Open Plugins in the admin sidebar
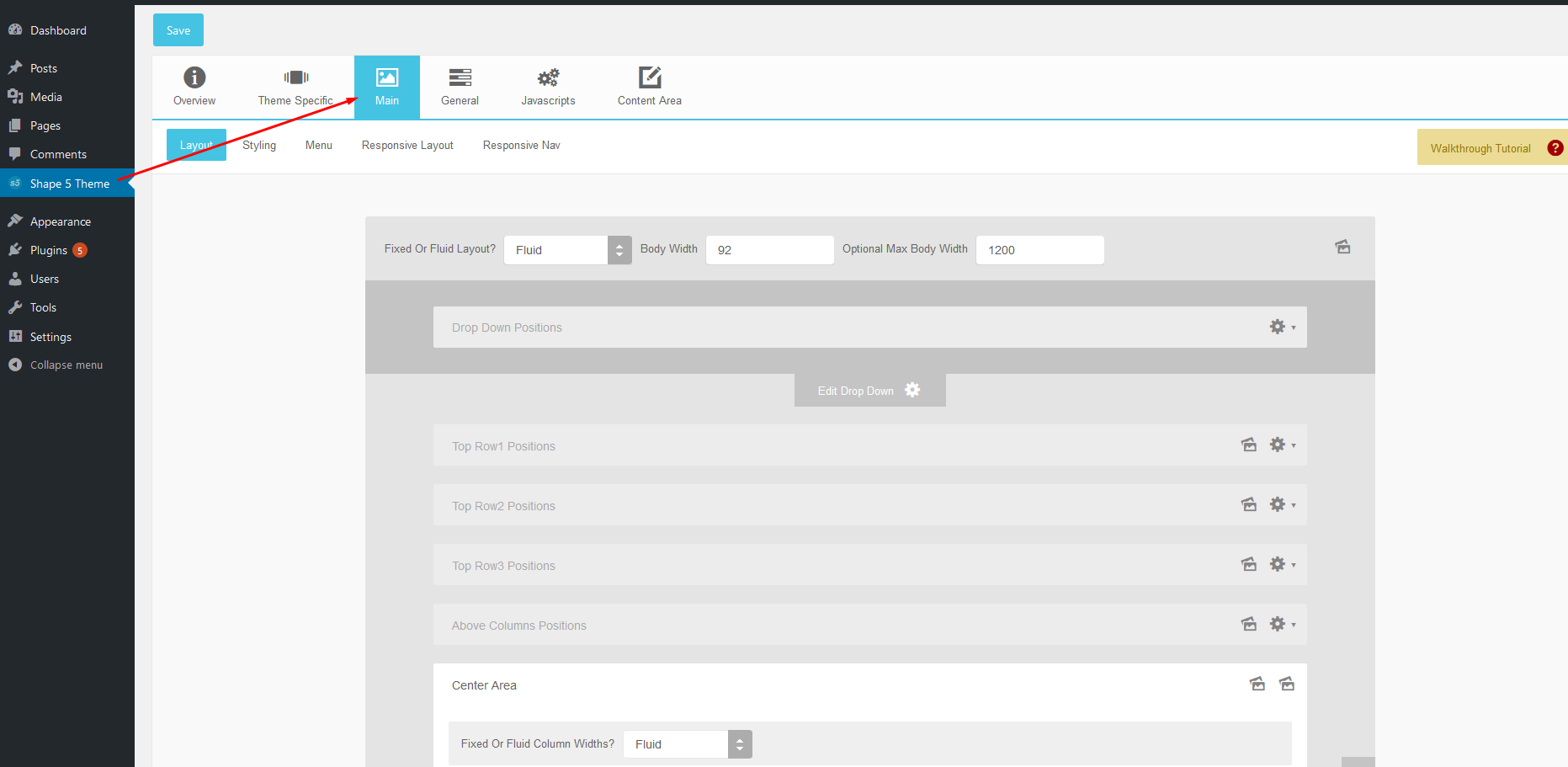The height and width of the screenshot is (767, 1568). [x=49, y=250]
